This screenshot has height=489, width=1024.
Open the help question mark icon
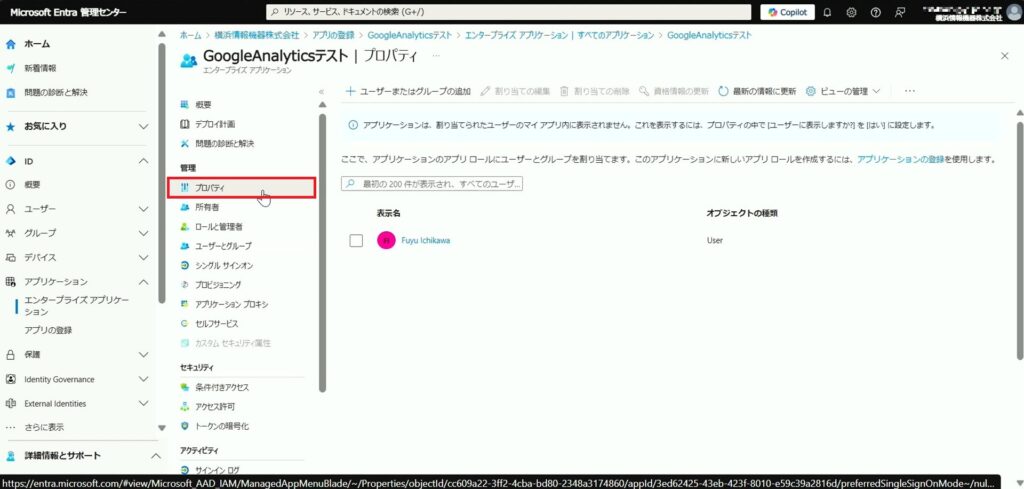[876, 12]
